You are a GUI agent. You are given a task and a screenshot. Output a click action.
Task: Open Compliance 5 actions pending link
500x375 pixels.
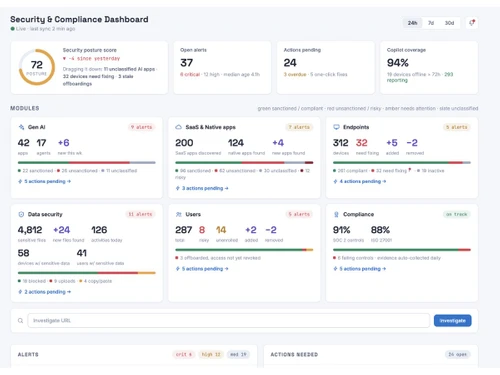[360, 269]
